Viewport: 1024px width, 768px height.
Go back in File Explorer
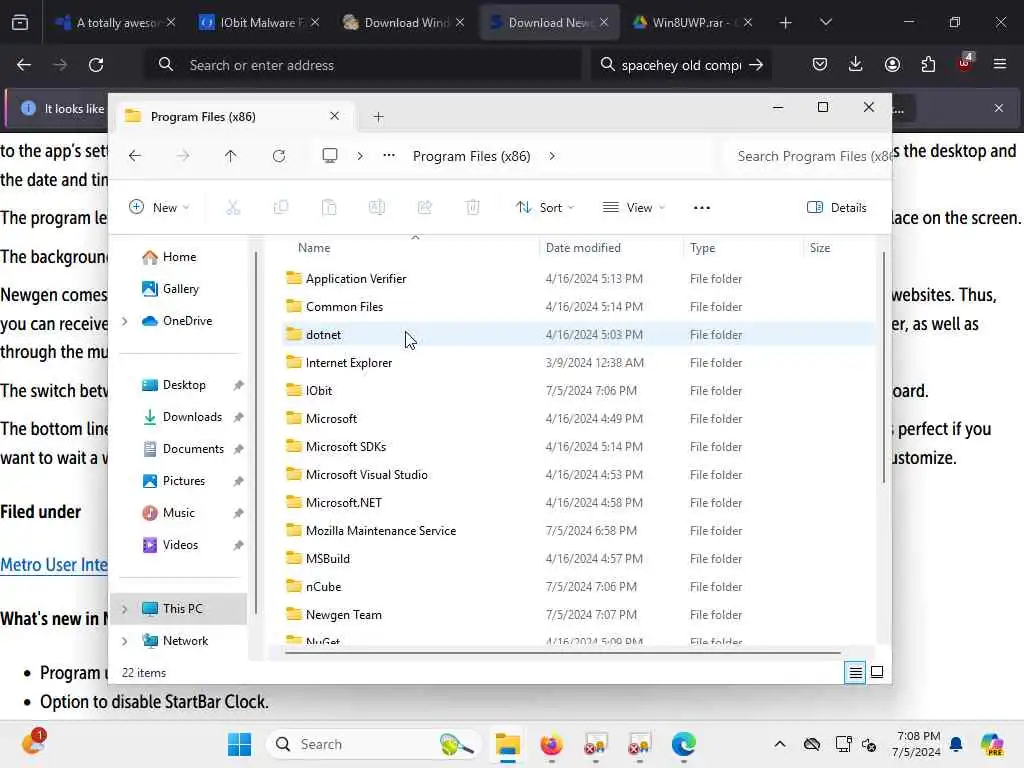click(x=135, y=156)
